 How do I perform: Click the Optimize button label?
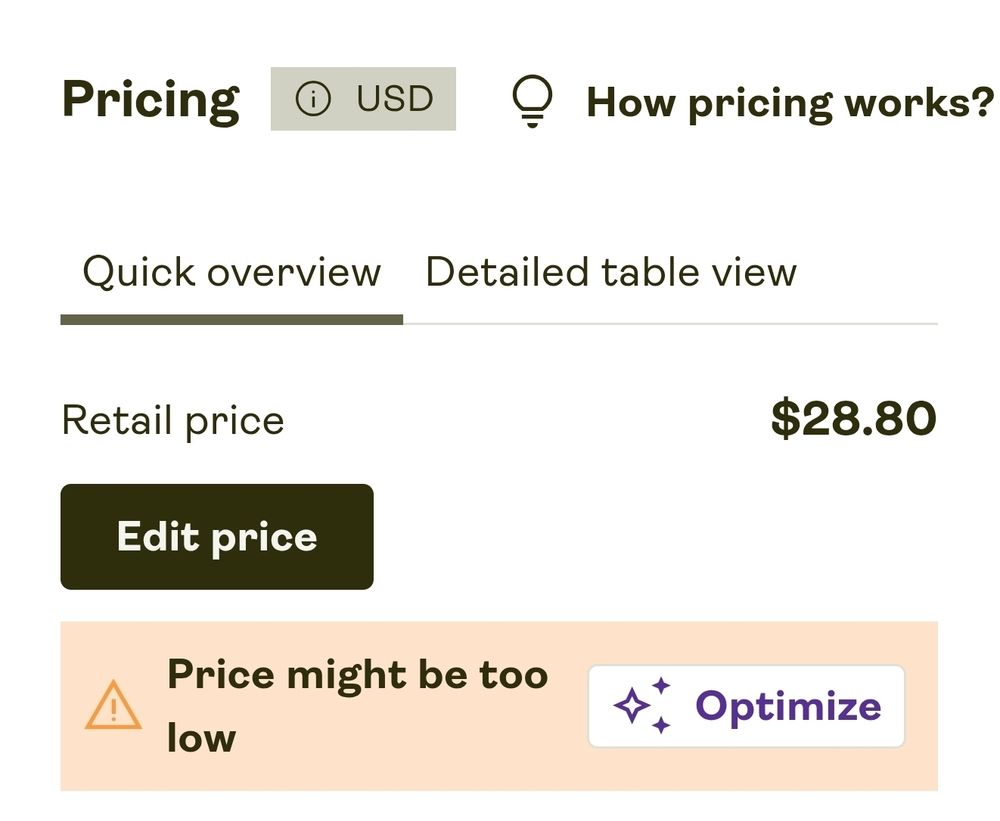[x=788, y=706]
